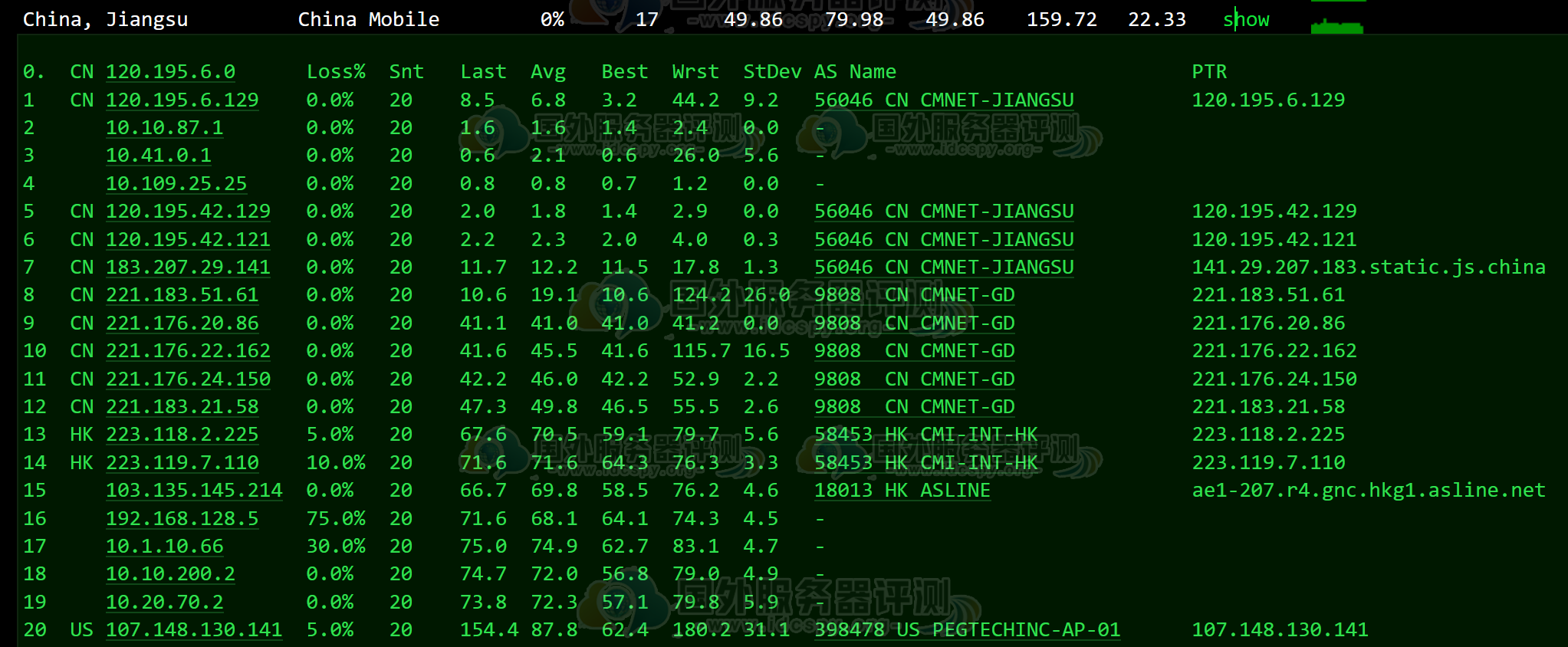The image size is (1568, 647).
Task: Open hop 6 IP link 120.195.42.121
Action: coord(188,240)
